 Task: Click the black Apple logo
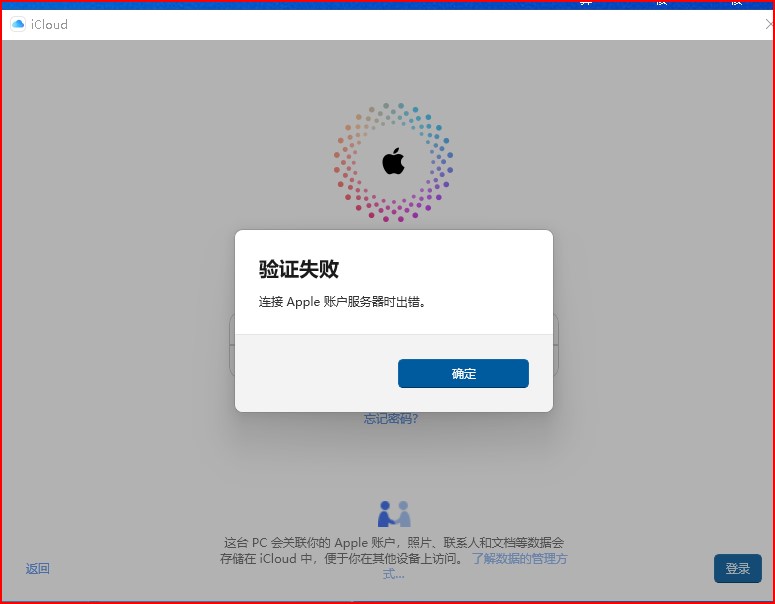(393, 161)
